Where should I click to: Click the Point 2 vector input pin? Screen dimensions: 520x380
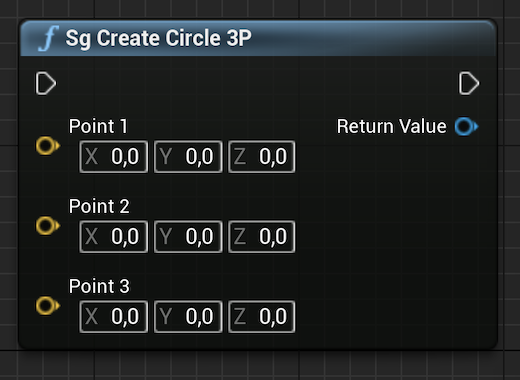pos(48,226)
